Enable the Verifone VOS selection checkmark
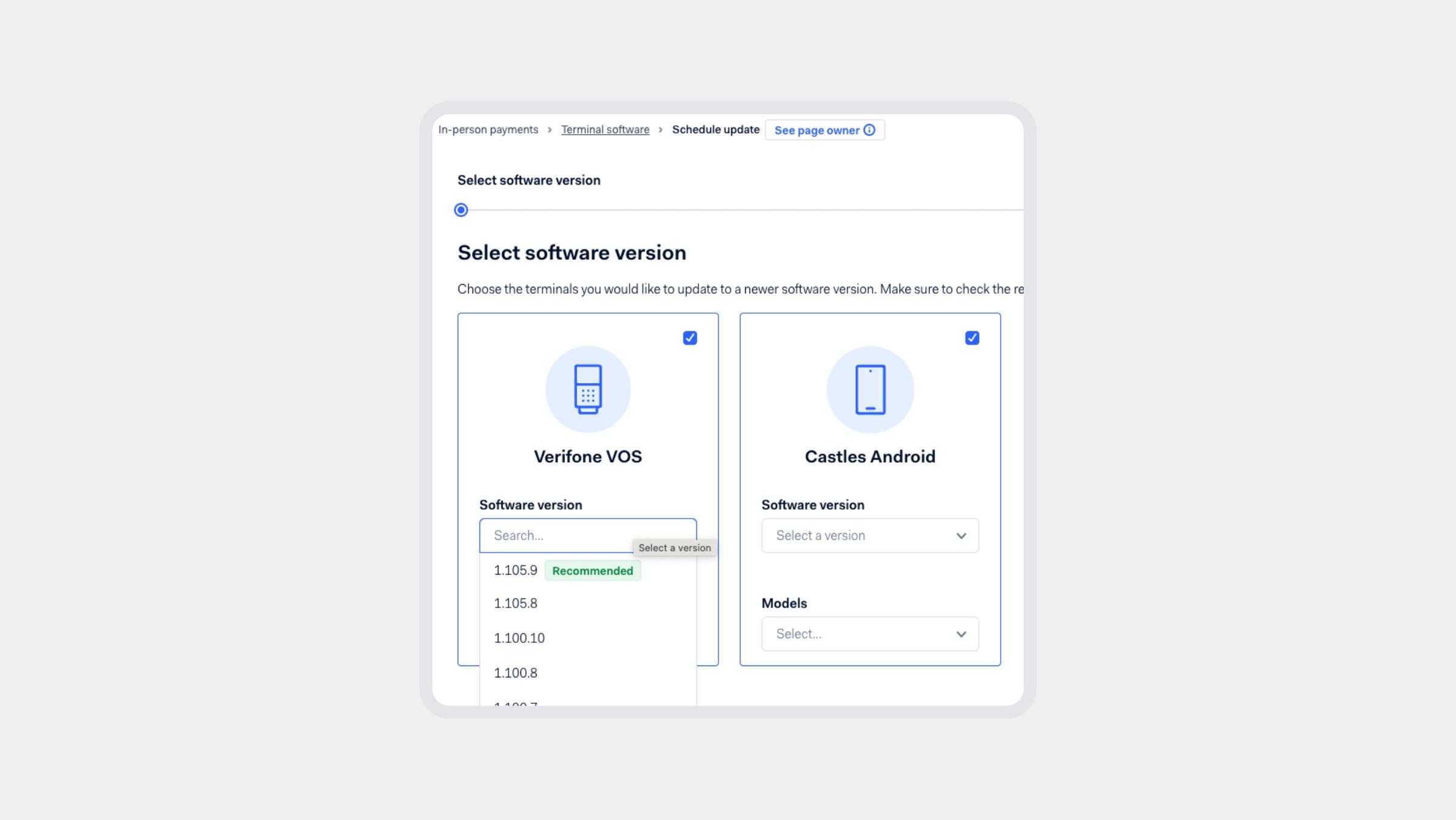This screenshot has width=1456, height=820. tap(689, 338)
